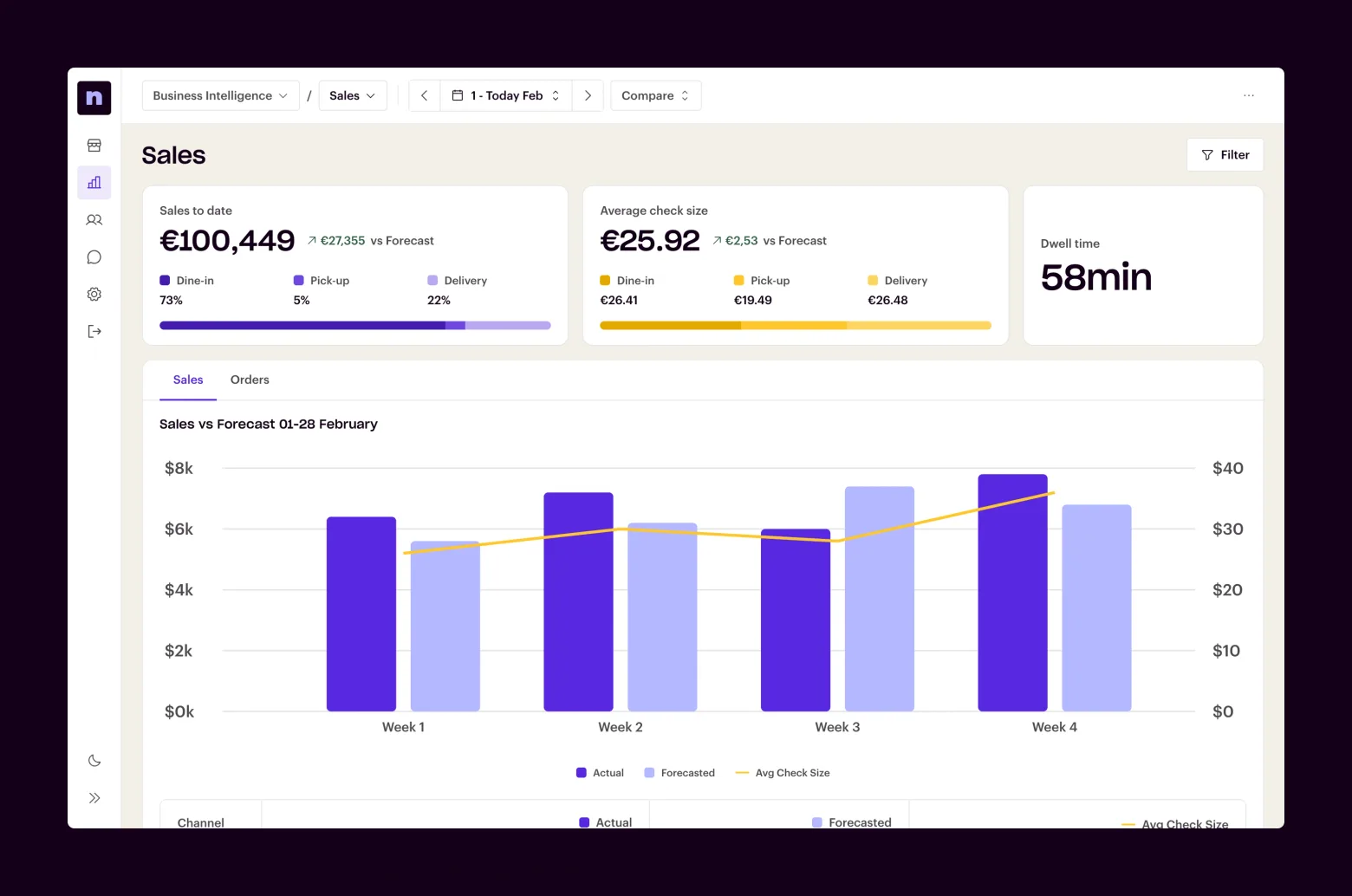Click the €25.92 average check size value
Image resolution: width=1352 pixels, height=896 pixels.
coord(650,241)
